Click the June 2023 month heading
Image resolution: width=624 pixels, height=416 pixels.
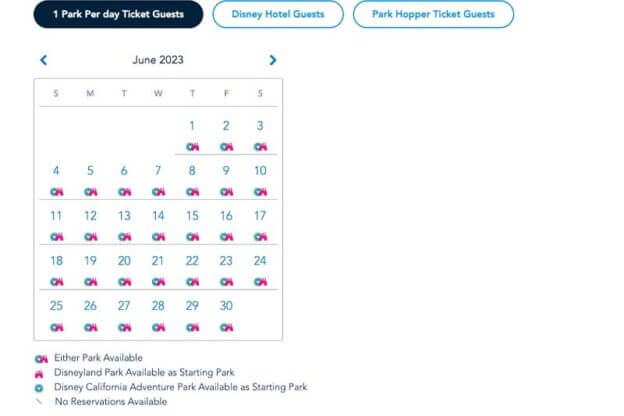[x=158, y=60]
